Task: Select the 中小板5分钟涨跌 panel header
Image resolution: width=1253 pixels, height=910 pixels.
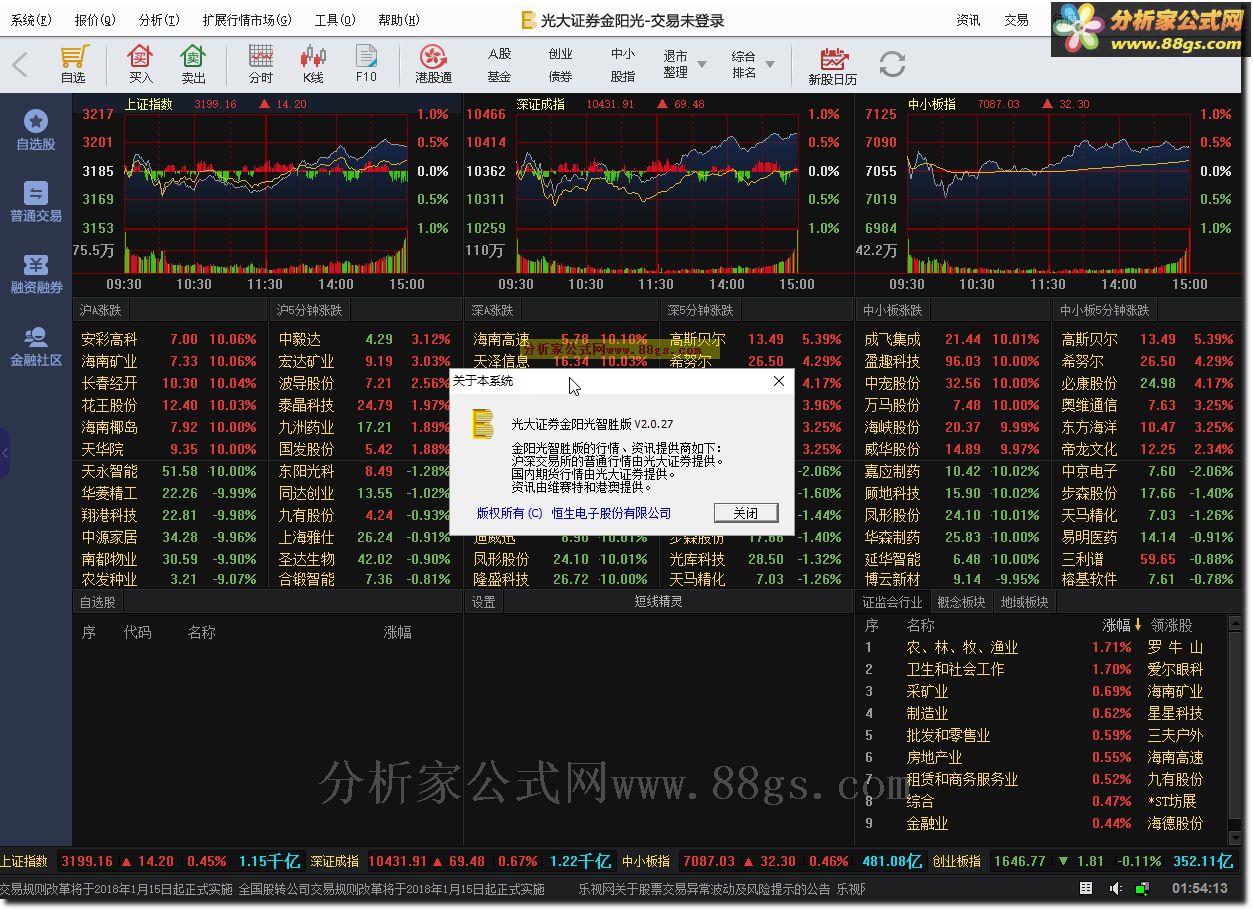Action: click(x=1105, y=310)
